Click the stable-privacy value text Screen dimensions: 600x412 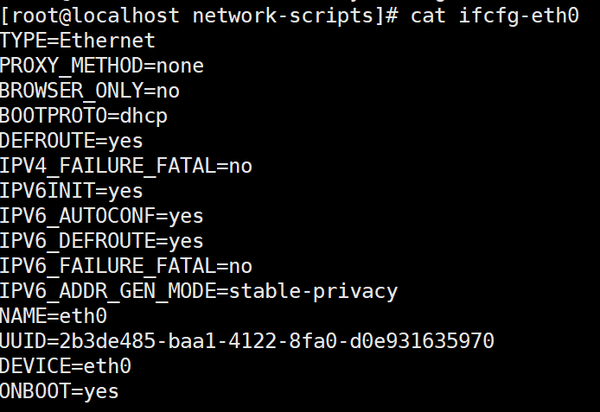(313, 291)
